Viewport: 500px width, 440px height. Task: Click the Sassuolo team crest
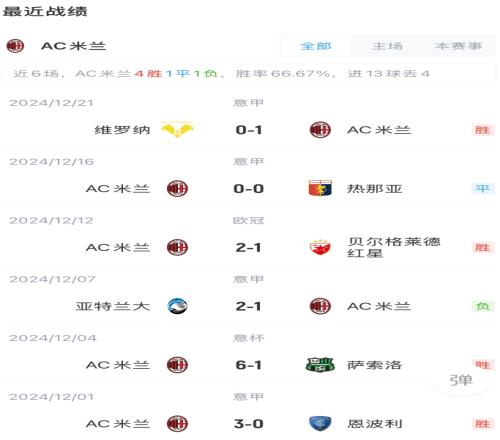[x=320, y=365]
